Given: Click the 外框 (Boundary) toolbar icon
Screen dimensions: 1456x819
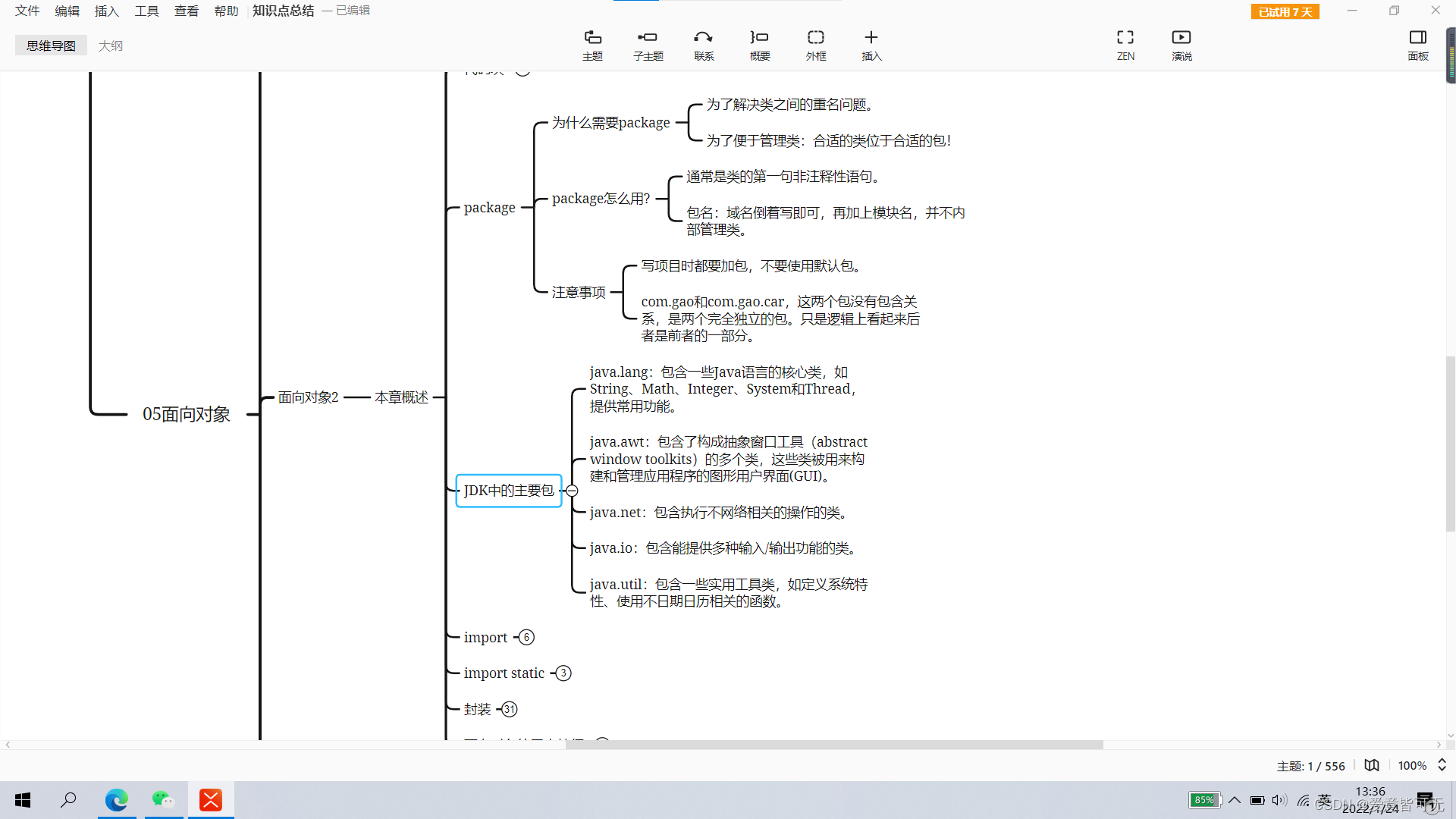Looking at the screenshot, I should coord(816,45).
